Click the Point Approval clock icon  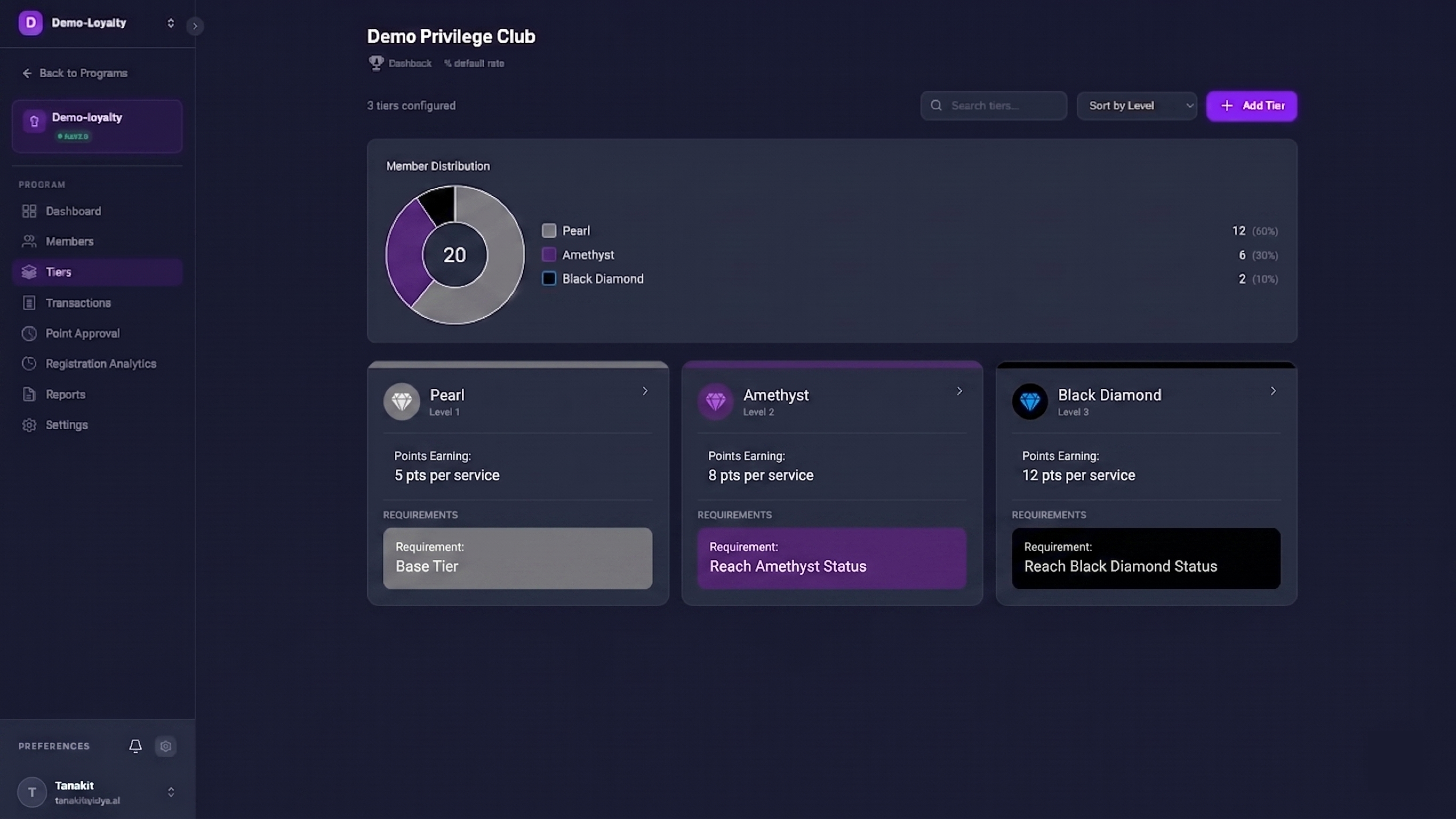click(29, 334)
